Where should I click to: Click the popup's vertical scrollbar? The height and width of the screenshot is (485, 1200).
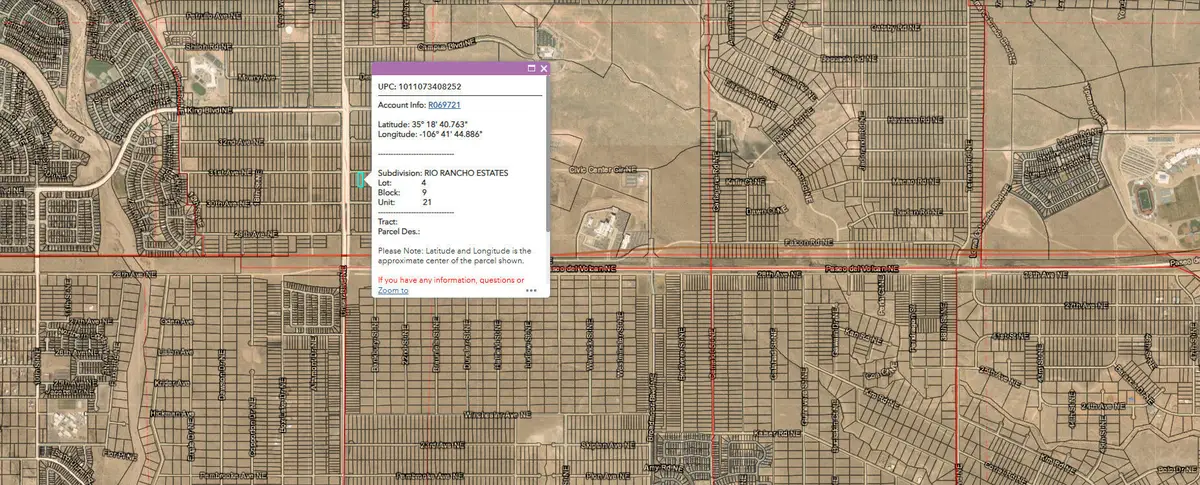(547, 155)
